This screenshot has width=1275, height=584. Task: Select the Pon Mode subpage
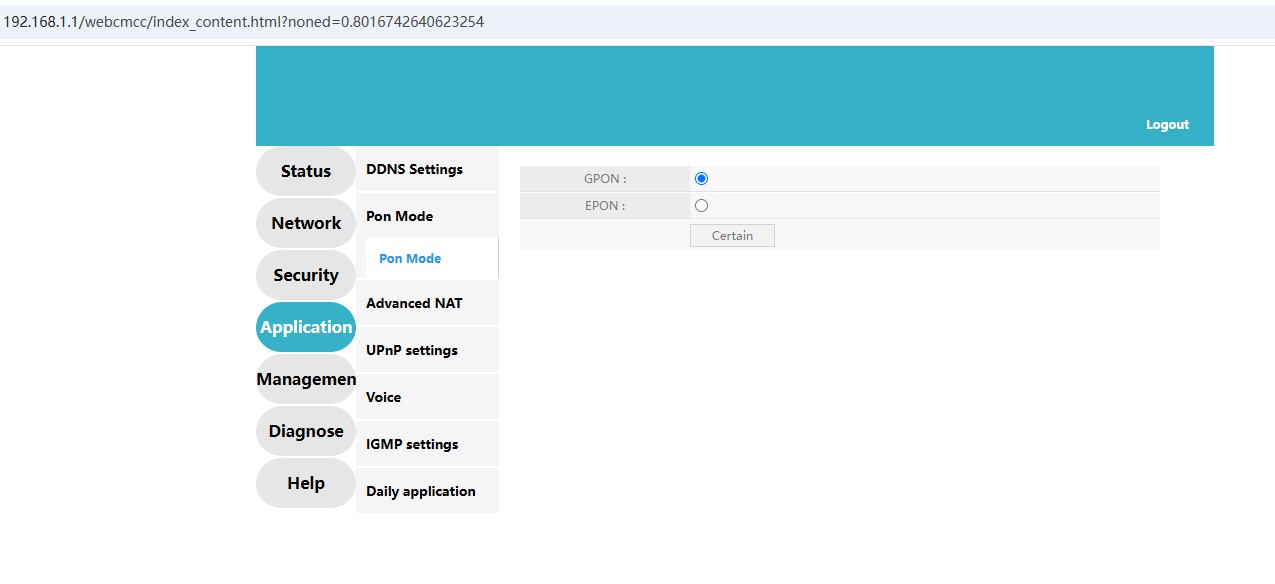(409, 258)
